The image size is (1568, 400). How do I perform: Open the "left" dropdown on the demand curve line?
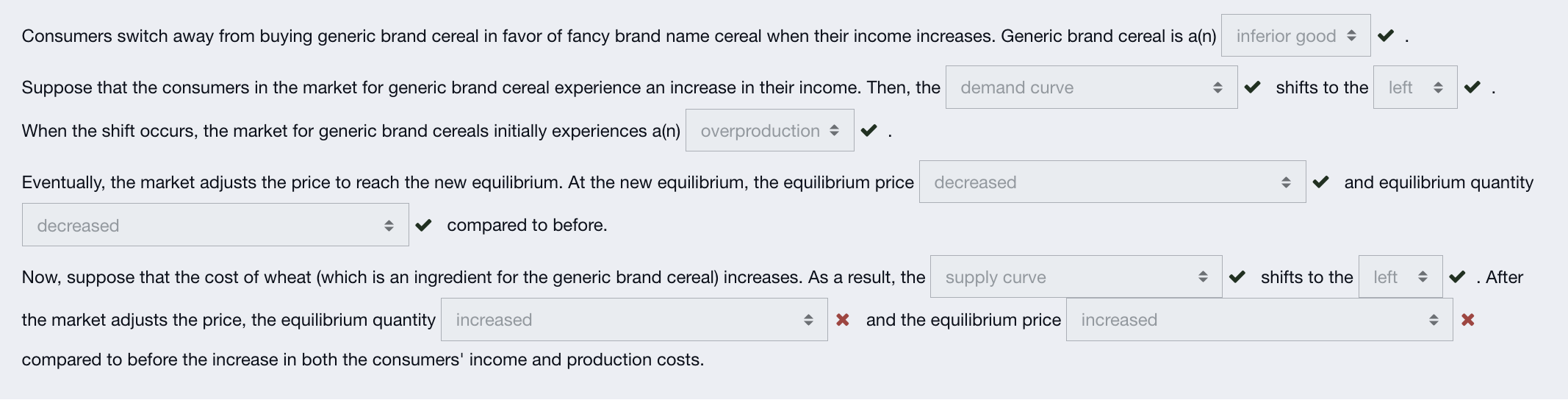tap(1414, 87)
